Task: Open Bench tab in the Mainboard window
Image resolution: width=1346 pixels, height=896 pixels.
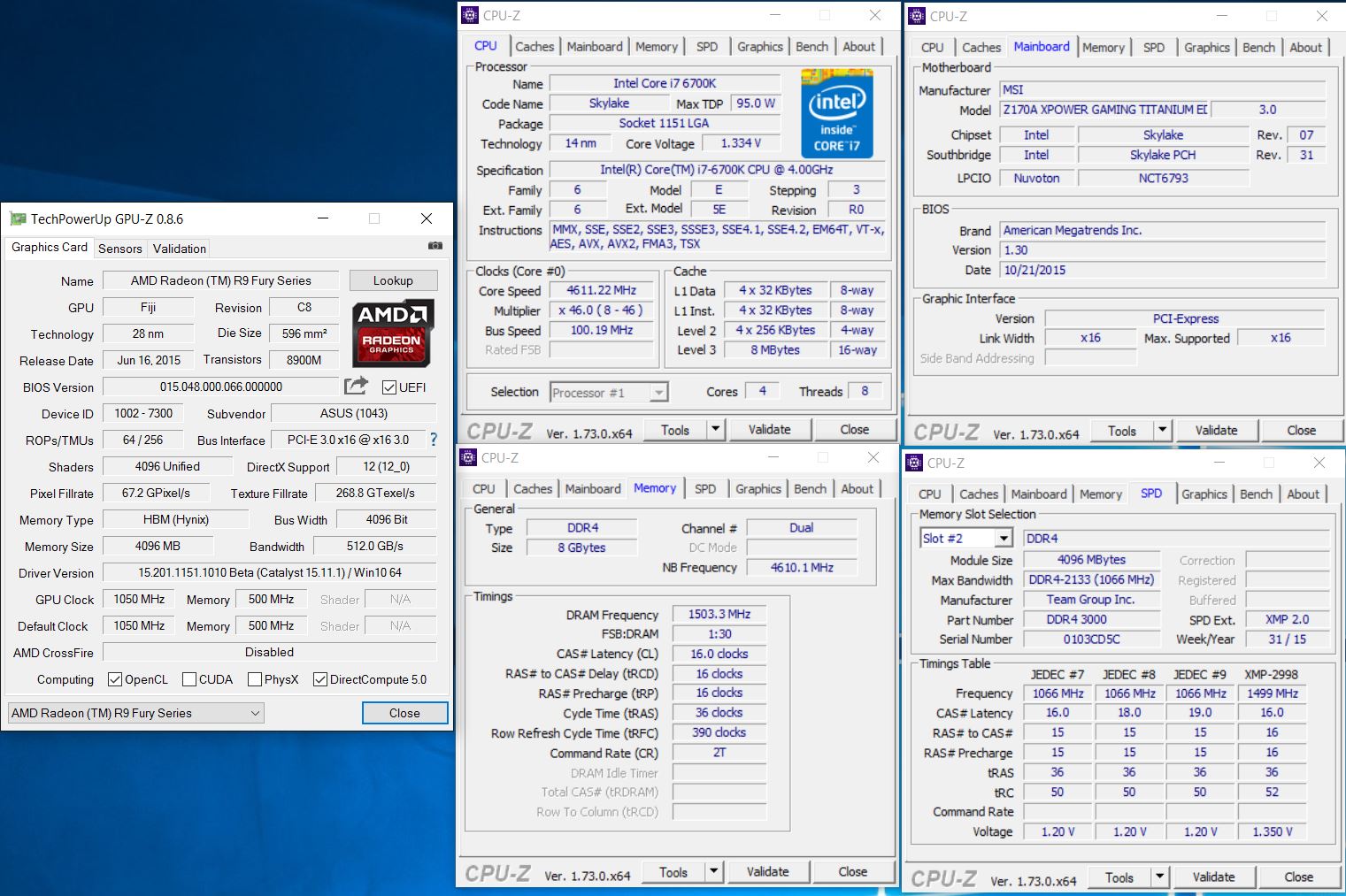Action: click(x=1258, y=48)
